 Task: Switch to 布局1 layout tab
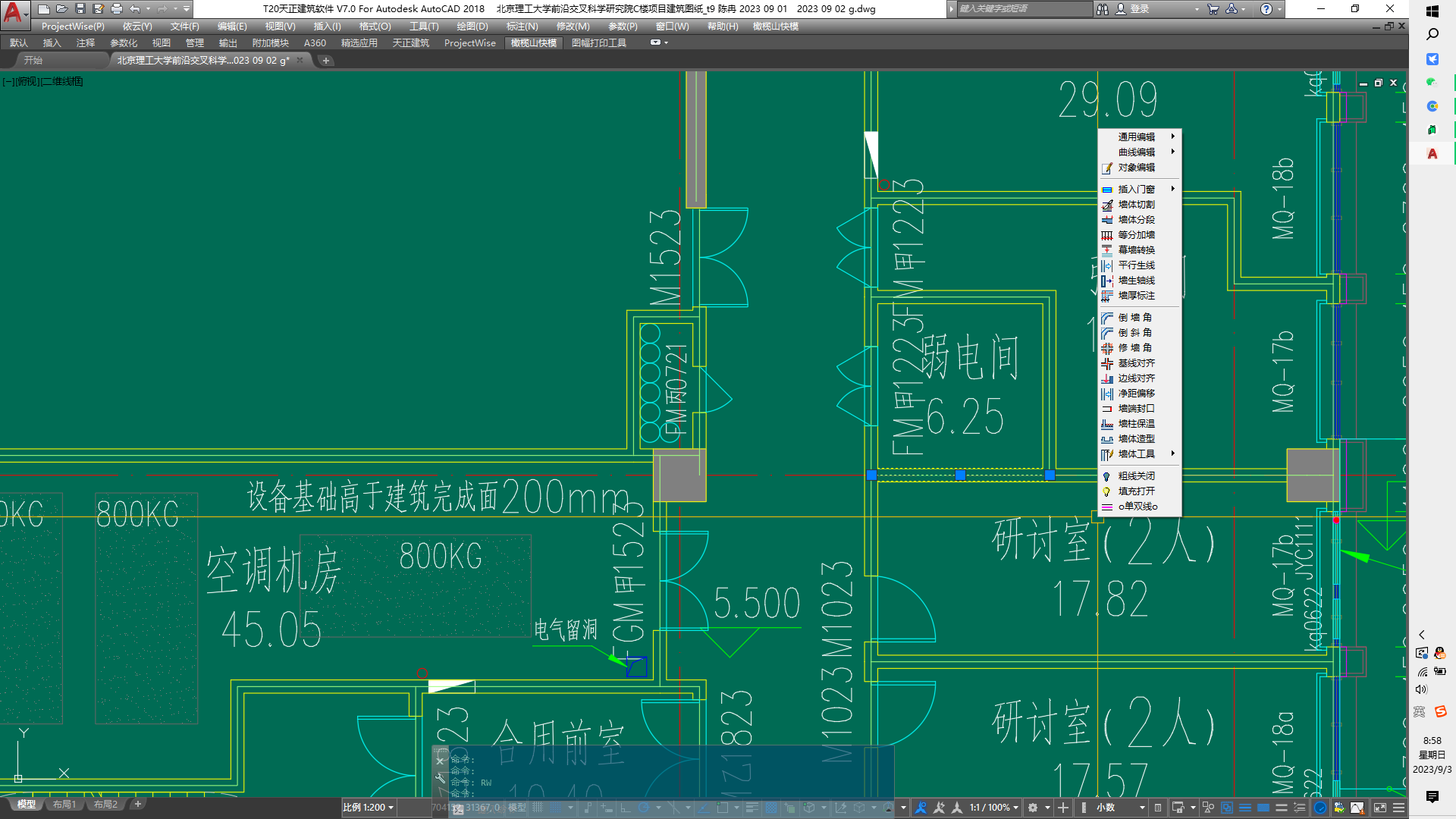(64, 805)
